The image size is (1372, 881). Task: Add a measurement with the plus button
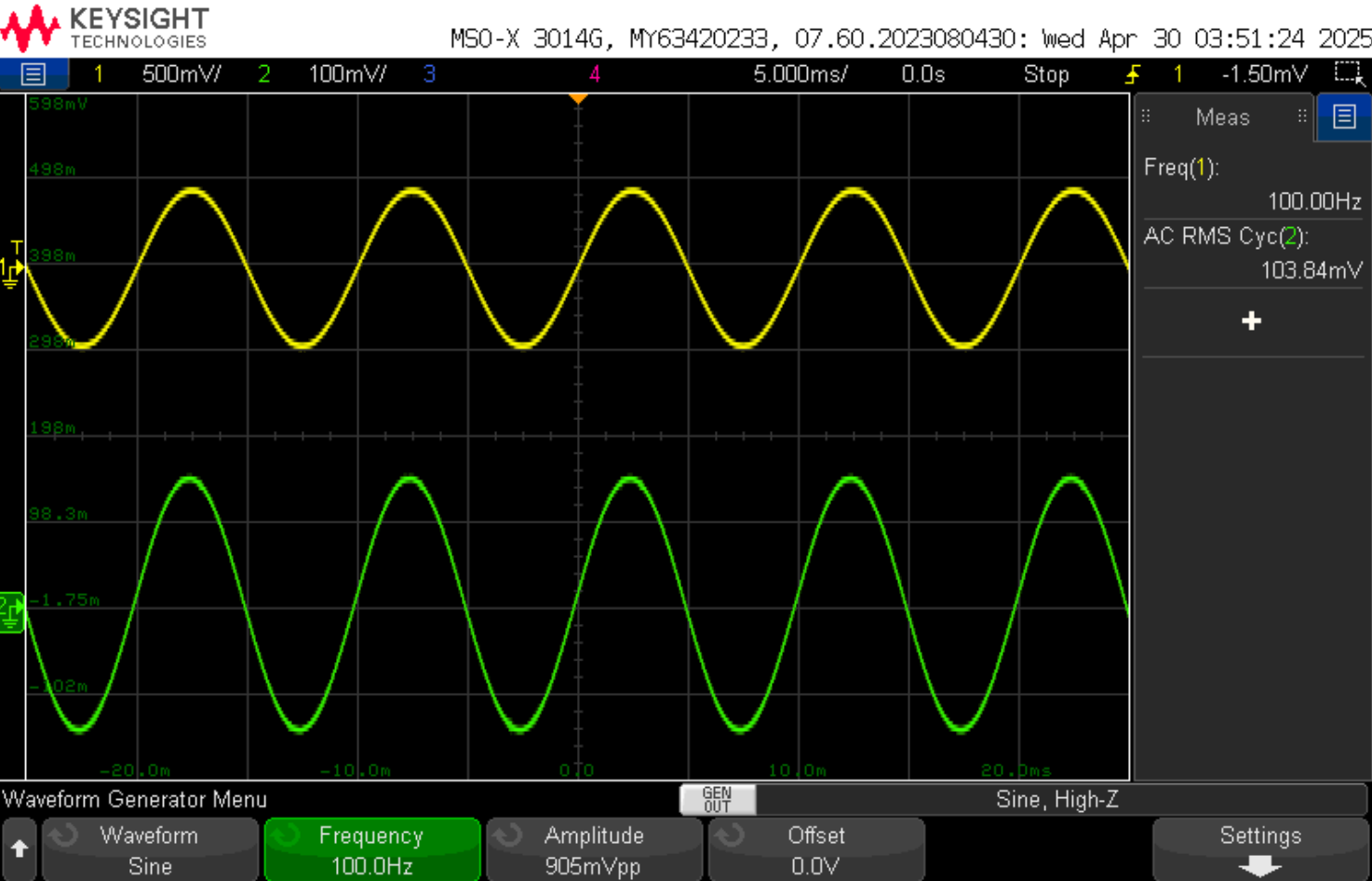[1252, 321]
